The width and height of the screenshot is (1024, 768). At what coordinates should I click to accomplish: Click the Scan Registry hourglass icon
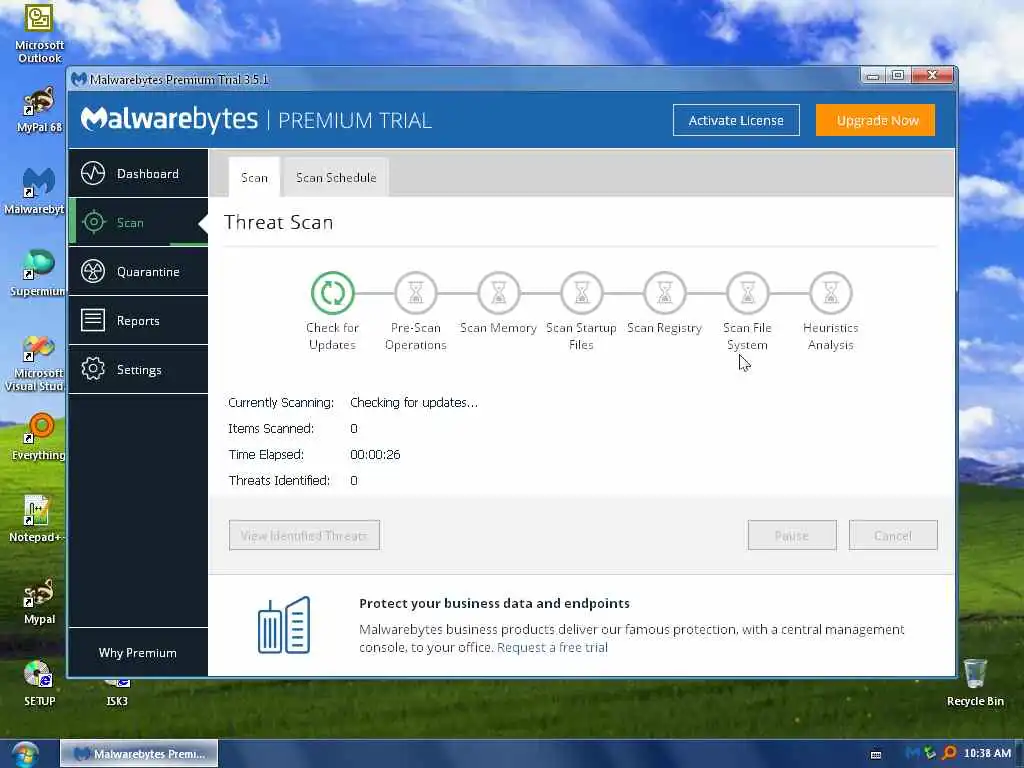(x=664, y=293)
